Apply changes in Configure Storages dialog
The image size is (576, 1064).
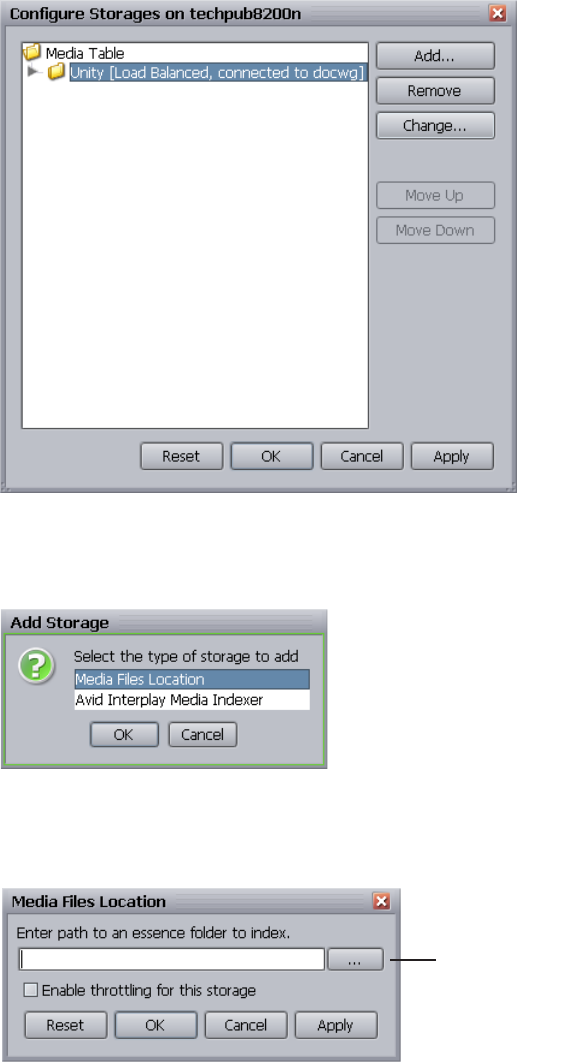(452, 456)
